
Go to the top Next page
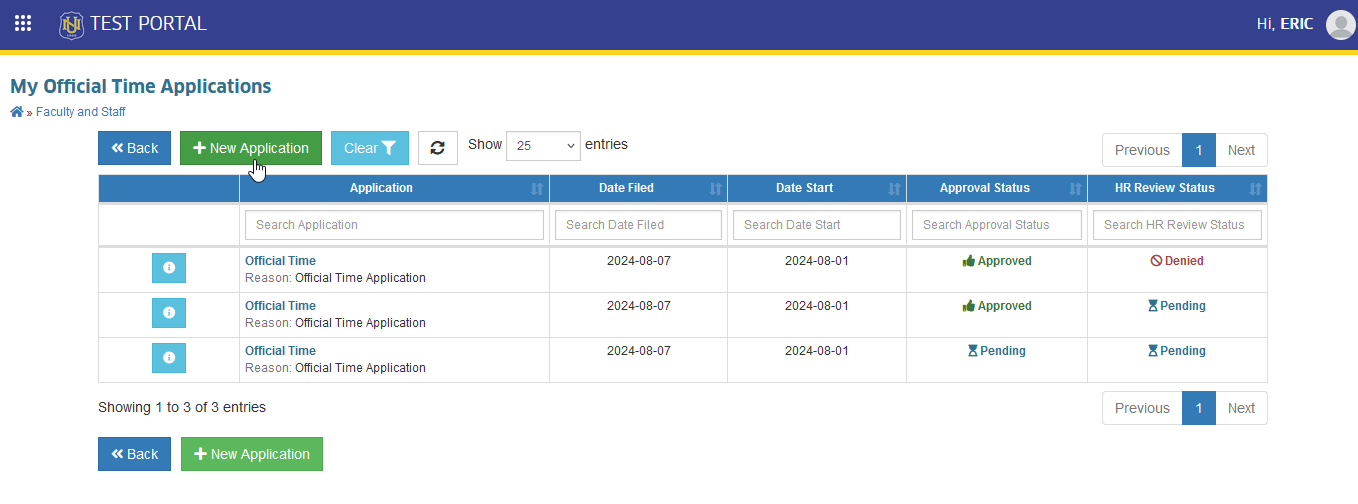click(1241, 150)
